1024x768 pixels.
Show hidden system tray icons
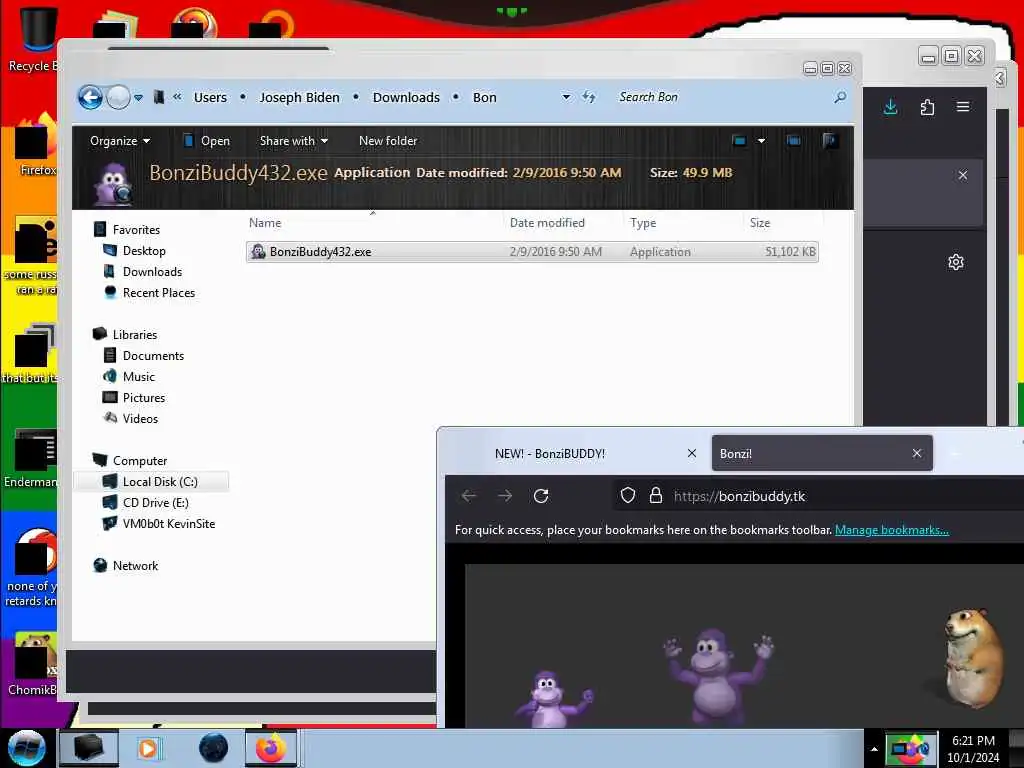[874, 749]
